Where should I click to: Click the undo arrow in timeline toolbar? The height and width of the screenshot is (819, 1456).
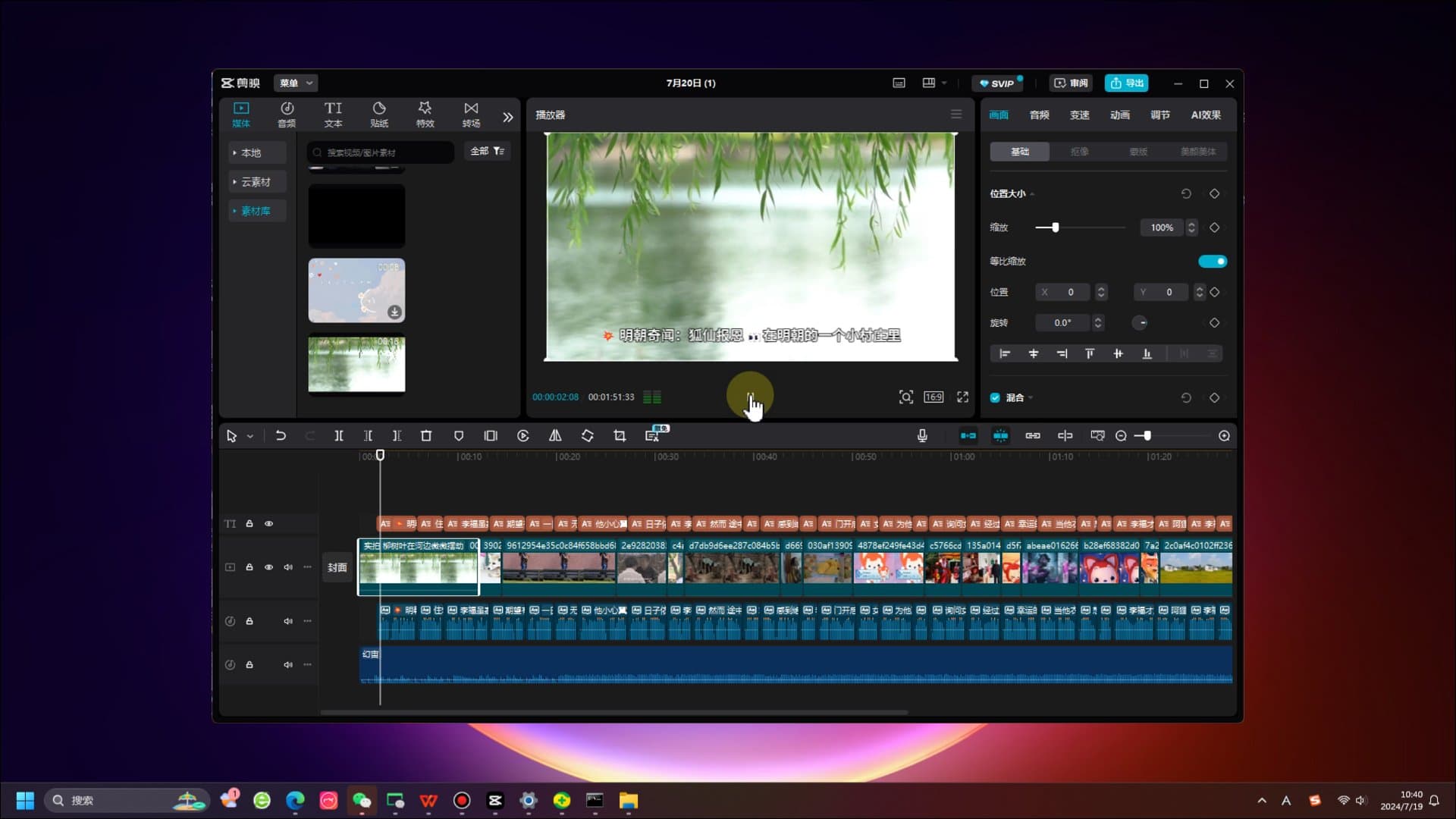tap(281, 436)
